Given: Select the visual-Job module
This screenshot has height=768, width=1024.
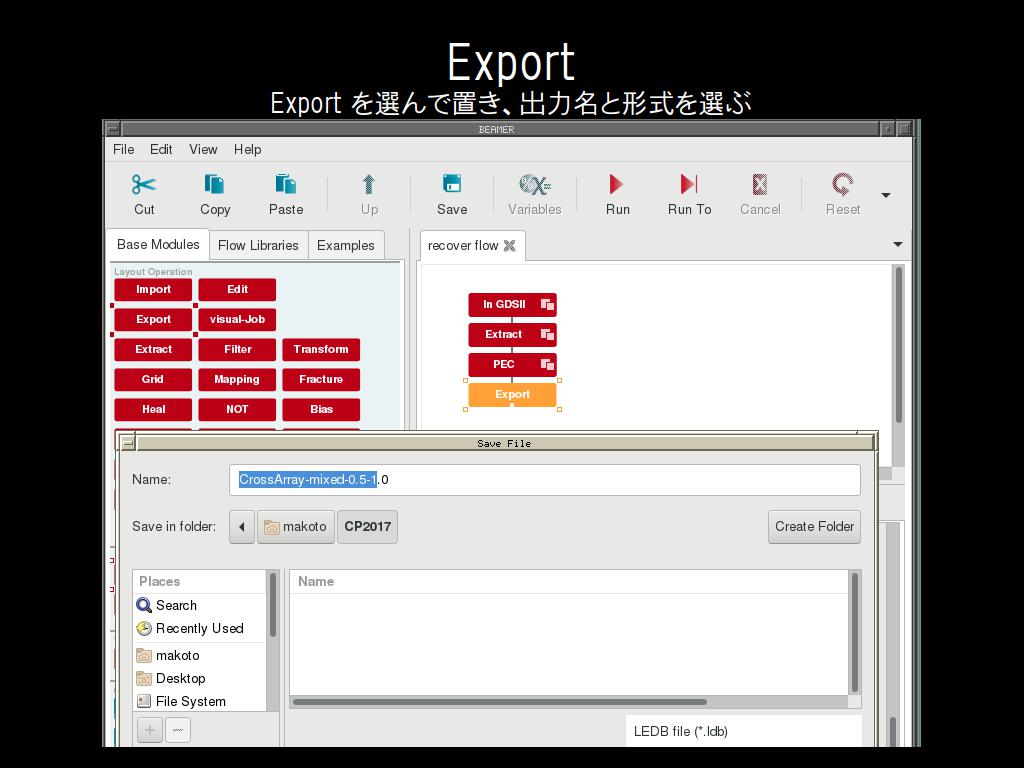Looking at the screenshot, I should pos(237,319).
